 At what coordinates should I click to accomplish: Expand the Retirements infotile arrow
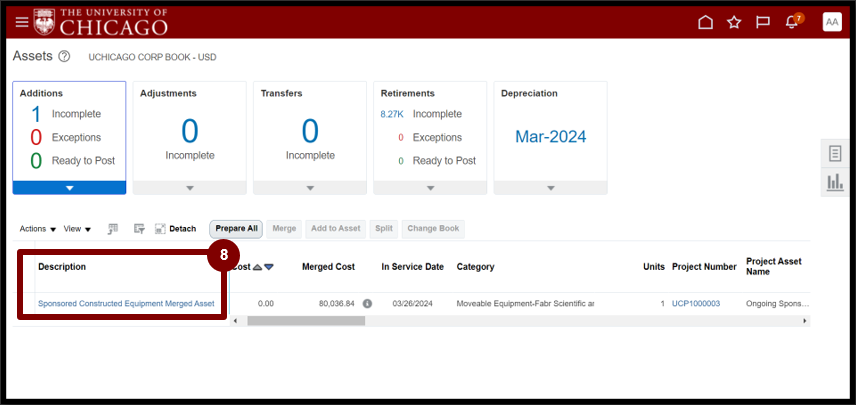430,188
